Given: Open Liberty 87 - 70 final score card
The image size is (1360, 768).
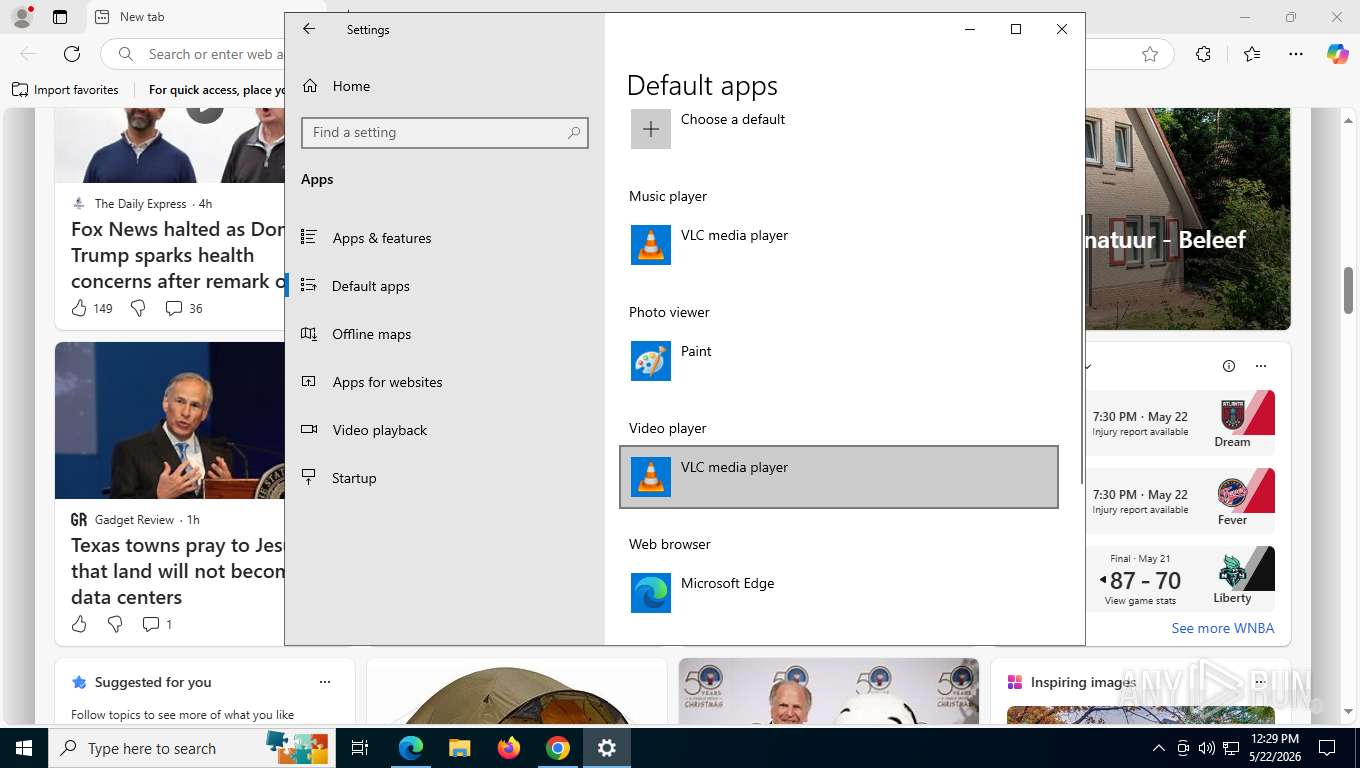Looking at the screenshot, I should 1180,579.
